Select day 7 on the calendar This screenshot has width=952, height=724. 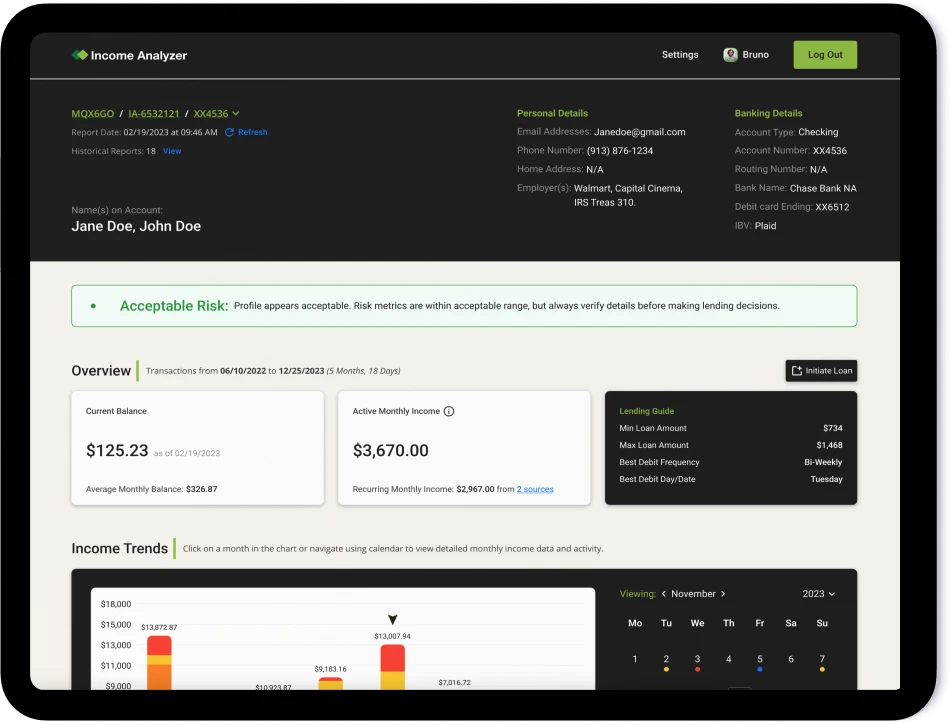point(822,658)
